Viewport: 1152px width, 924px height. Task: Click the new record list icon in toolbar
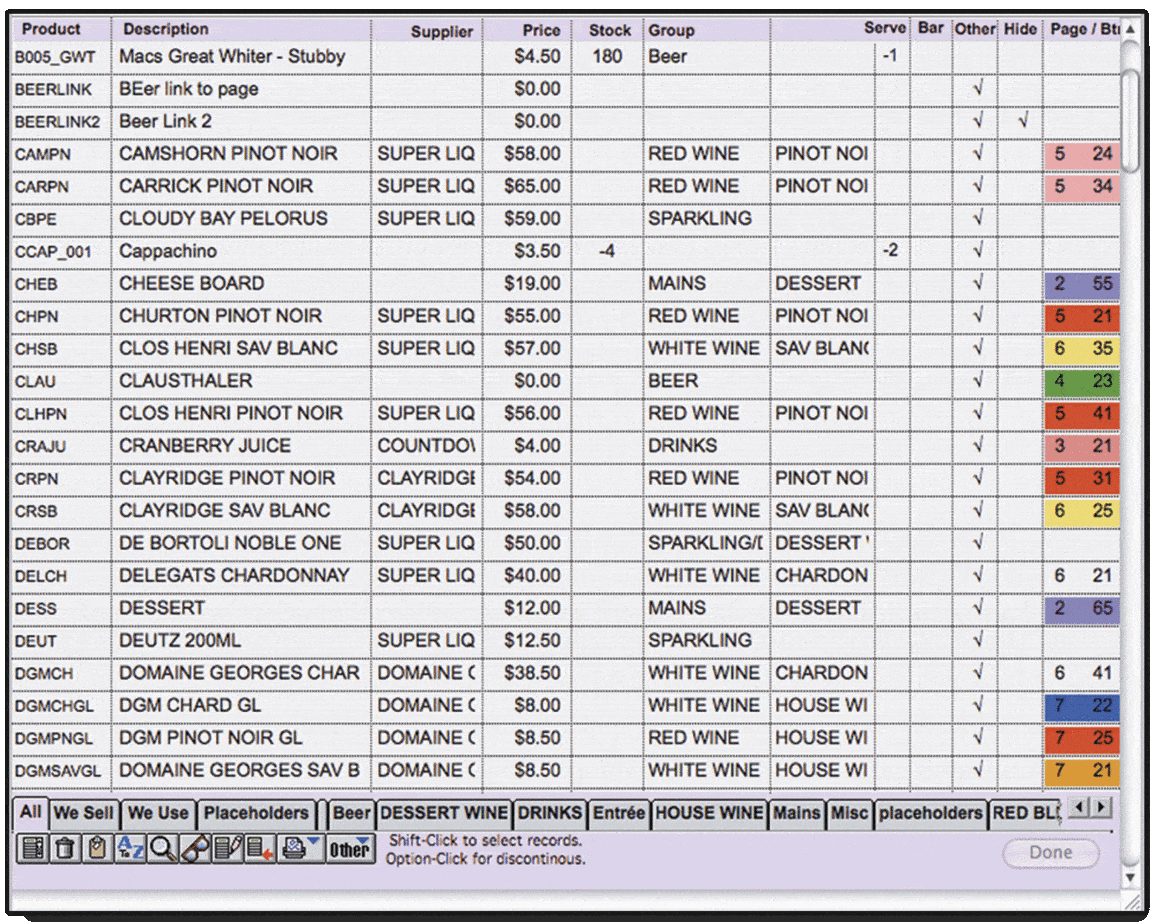tap(32, 848)
